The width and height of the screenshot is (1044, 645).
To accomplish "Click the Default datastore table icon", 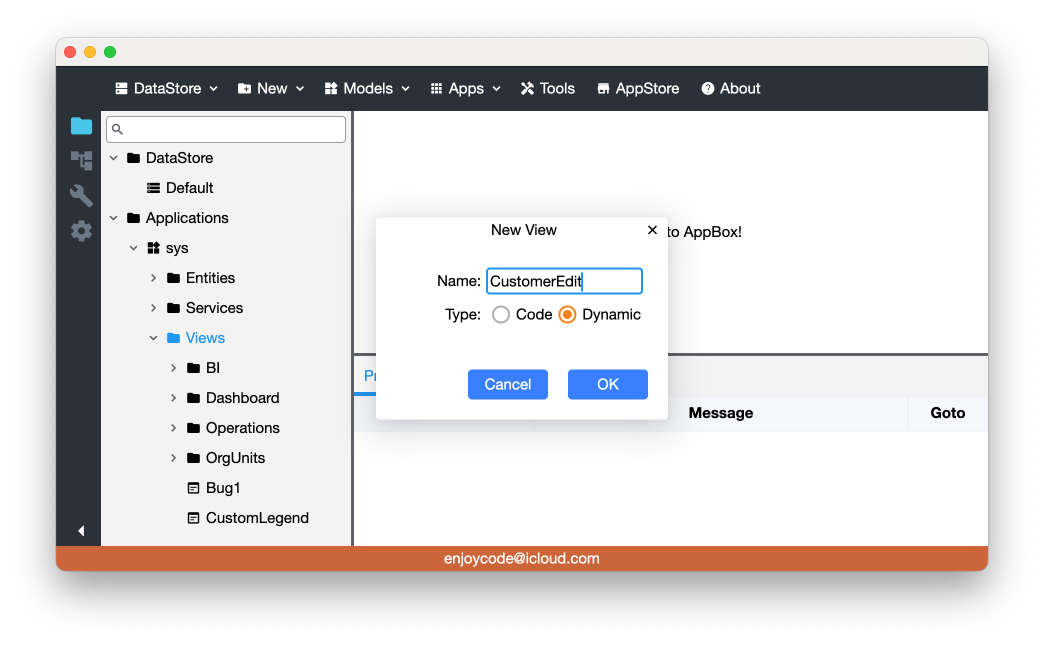I will pos(153,188).
